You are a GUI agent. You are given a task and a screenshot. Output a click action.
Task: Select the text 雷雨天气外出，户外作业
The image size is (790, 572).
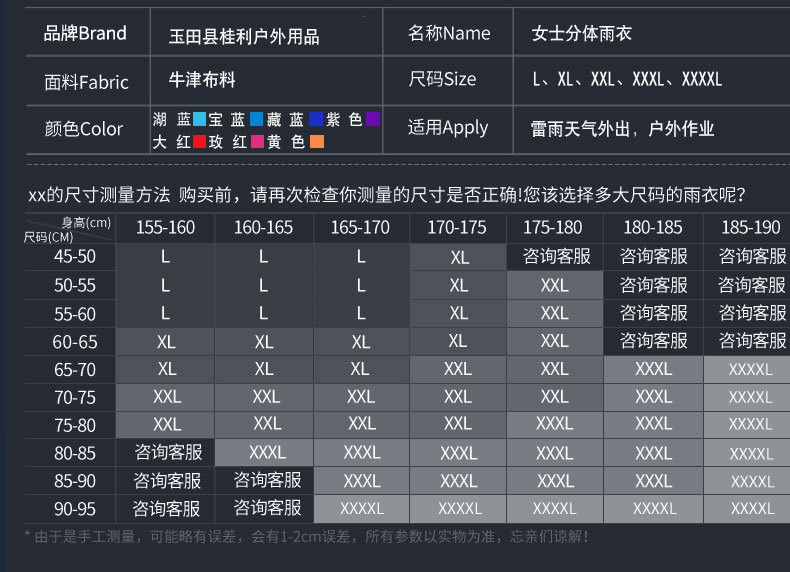coord(622,129)
